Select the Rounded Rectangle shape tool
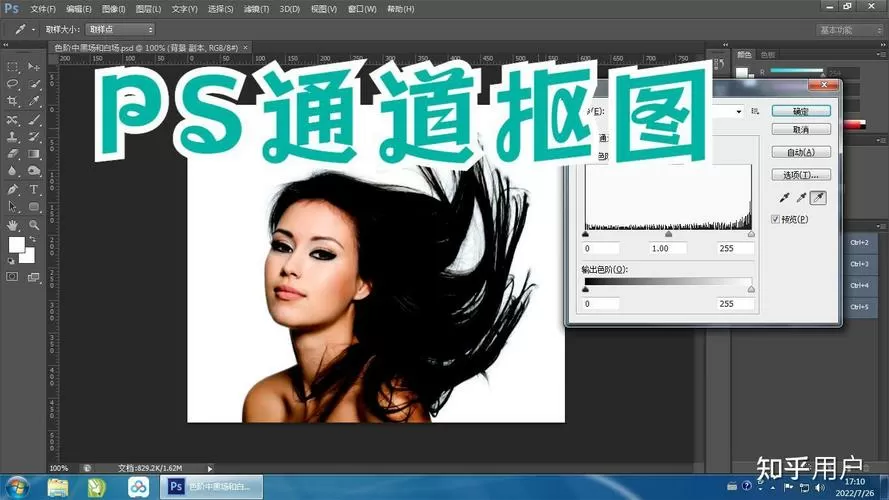Viewport: 889px width, 500px height. click(34, 207)
